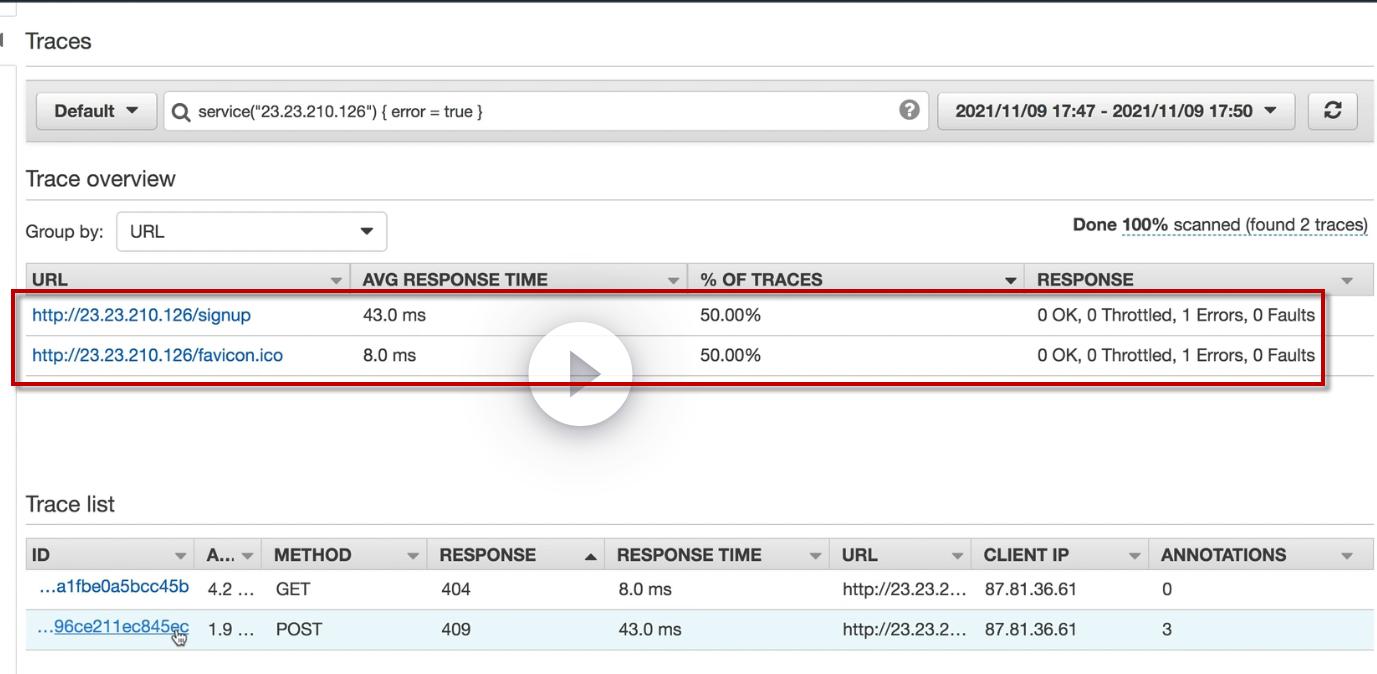Expand the Group by URL dropdown
The width and height of the screenshot is (1377, 674).
tap(251, 231)
